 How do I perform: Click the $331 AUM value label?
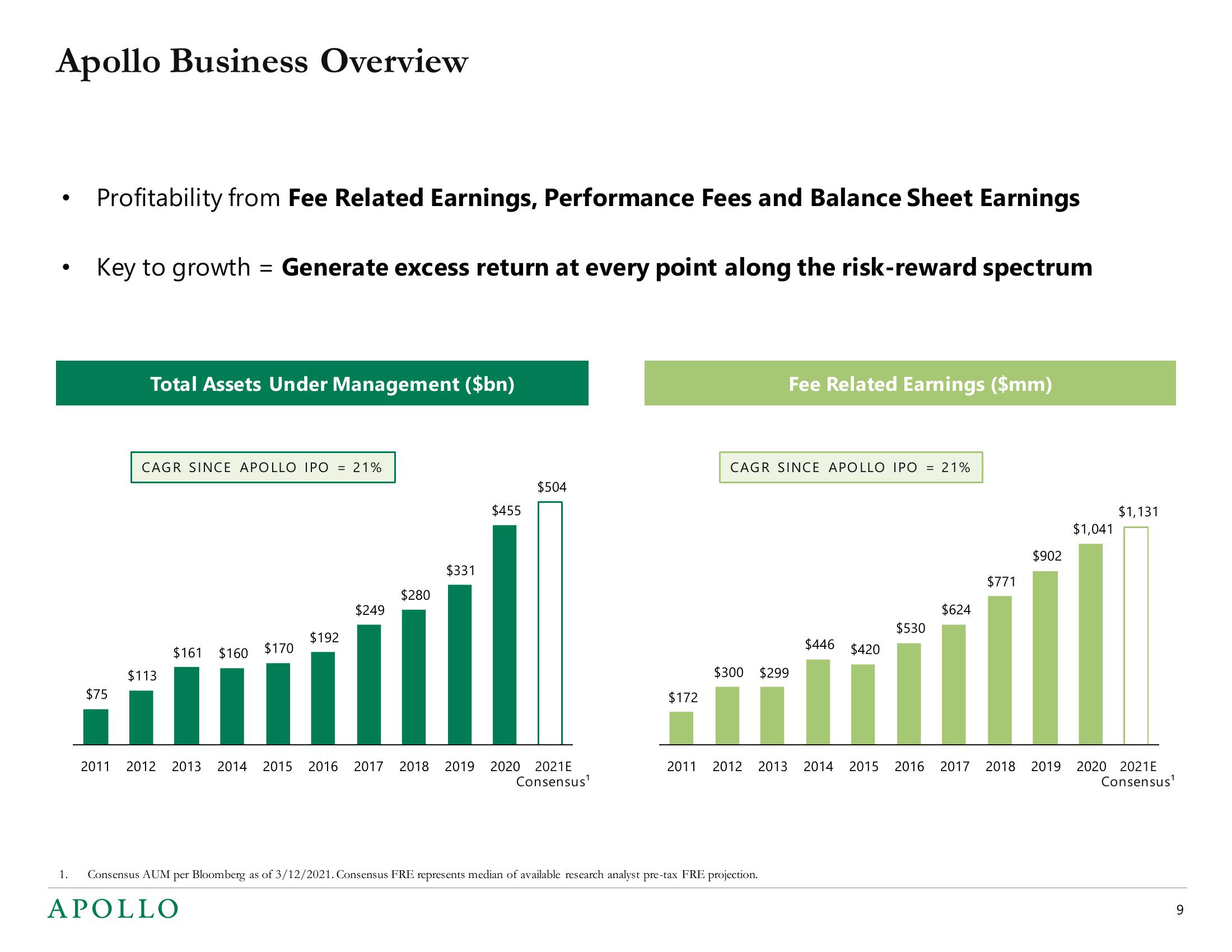coord(461,571)
